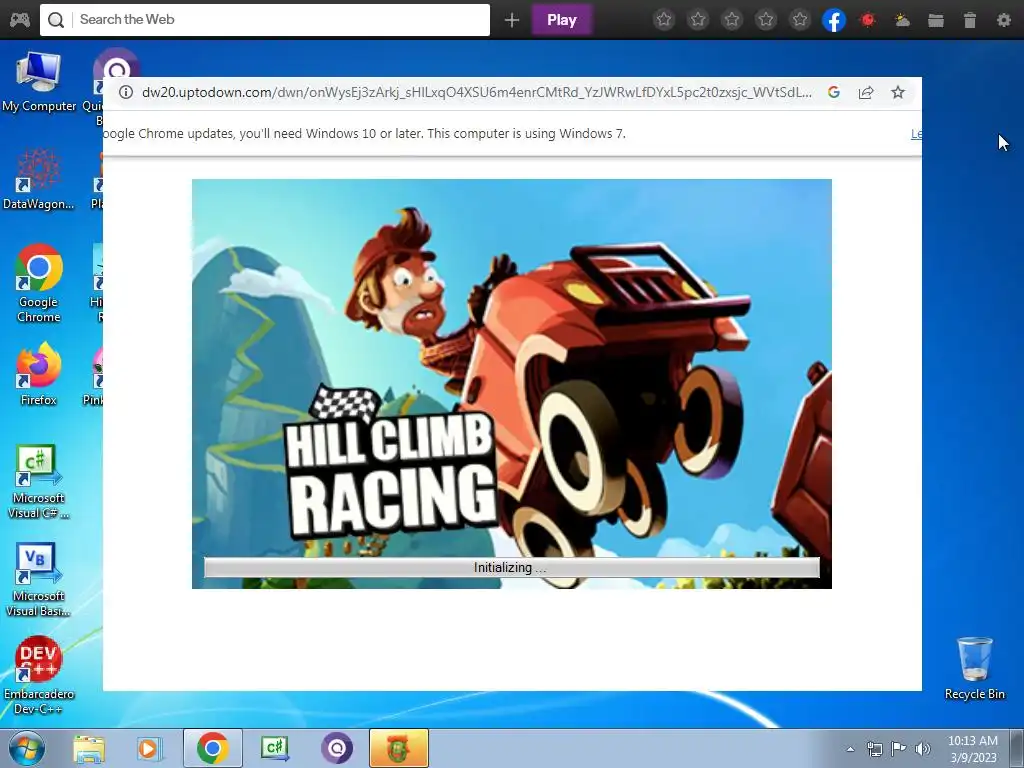Open the purple Q app in taskbar

(337, 748)
